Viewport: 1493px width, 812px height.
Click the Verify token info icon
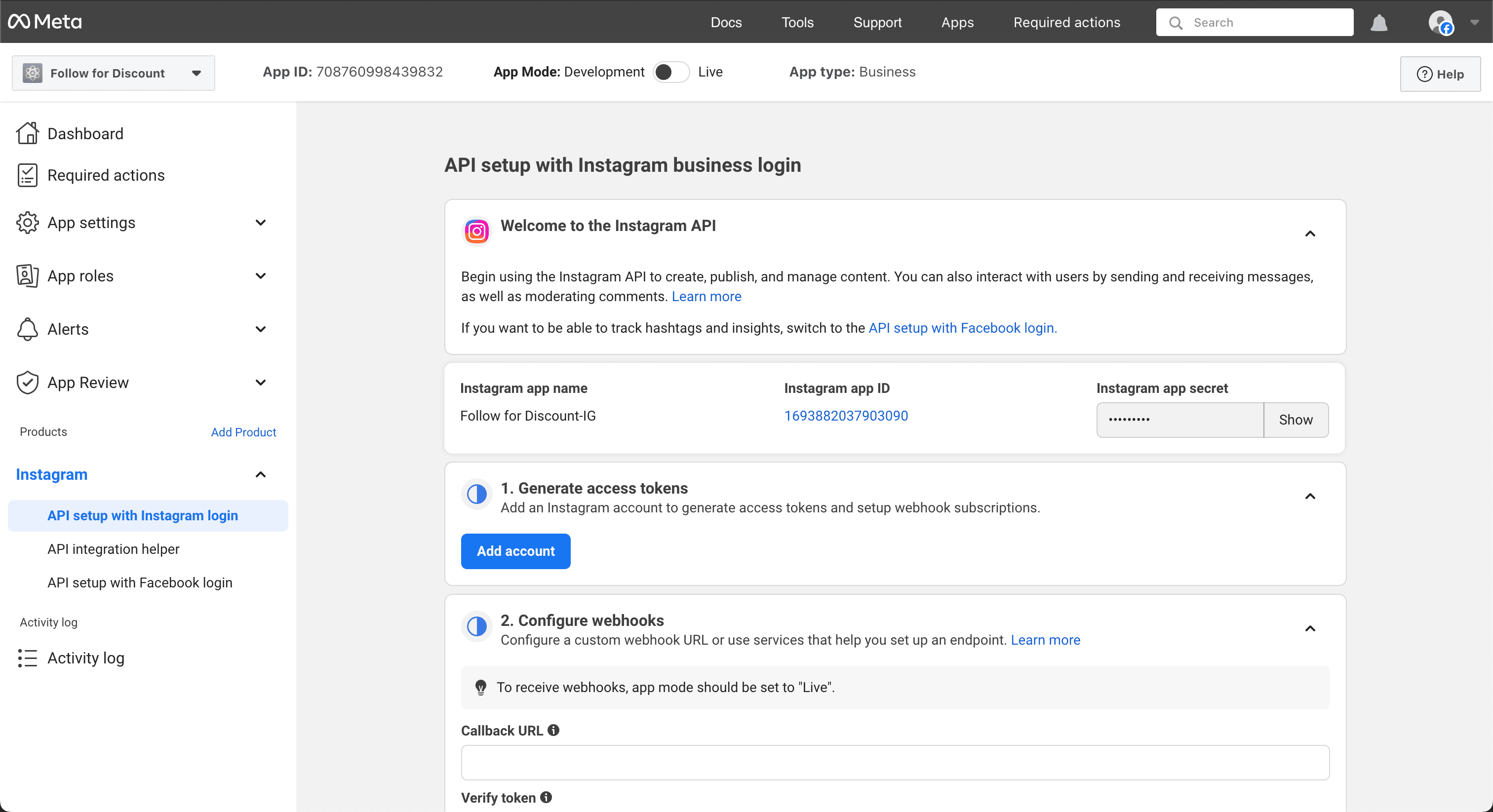546,798
